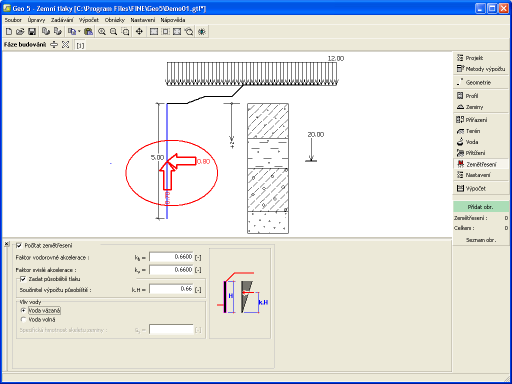Save project with floppy disk icon
This screenshot has width=512, height=384.
pos(32,32)
